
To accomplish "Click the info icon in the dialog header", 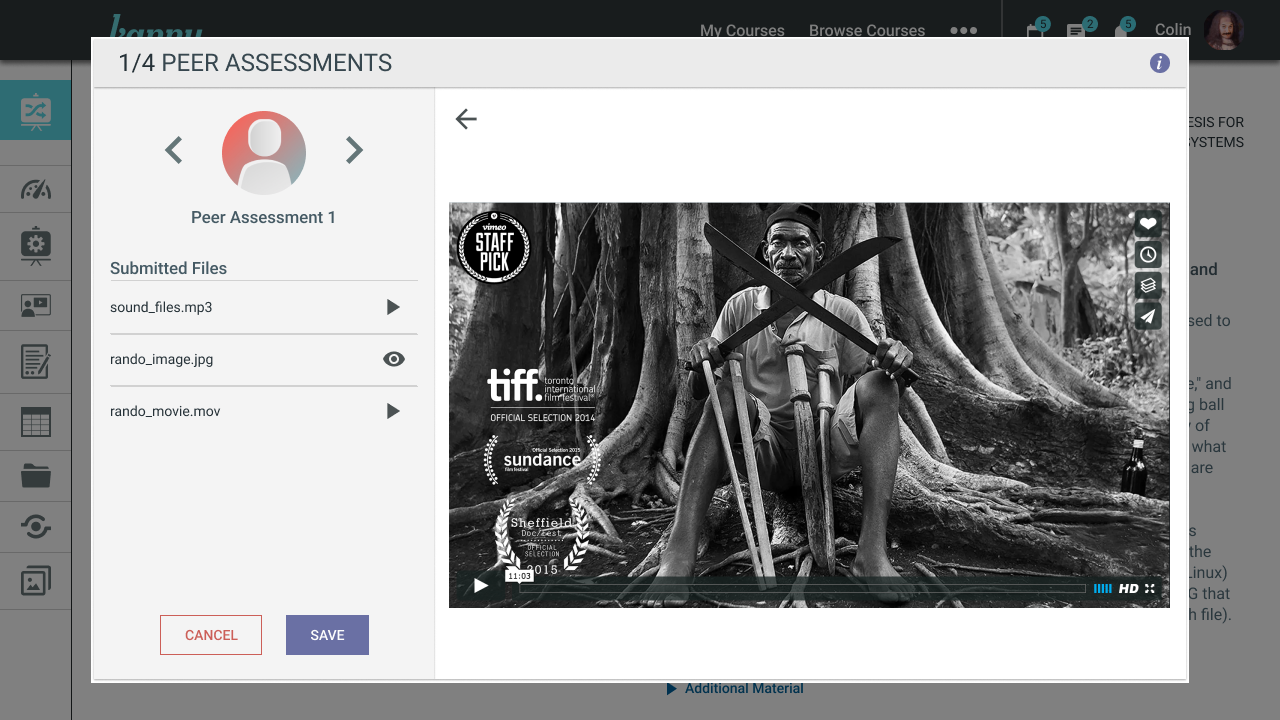I will coord(1160,63).
